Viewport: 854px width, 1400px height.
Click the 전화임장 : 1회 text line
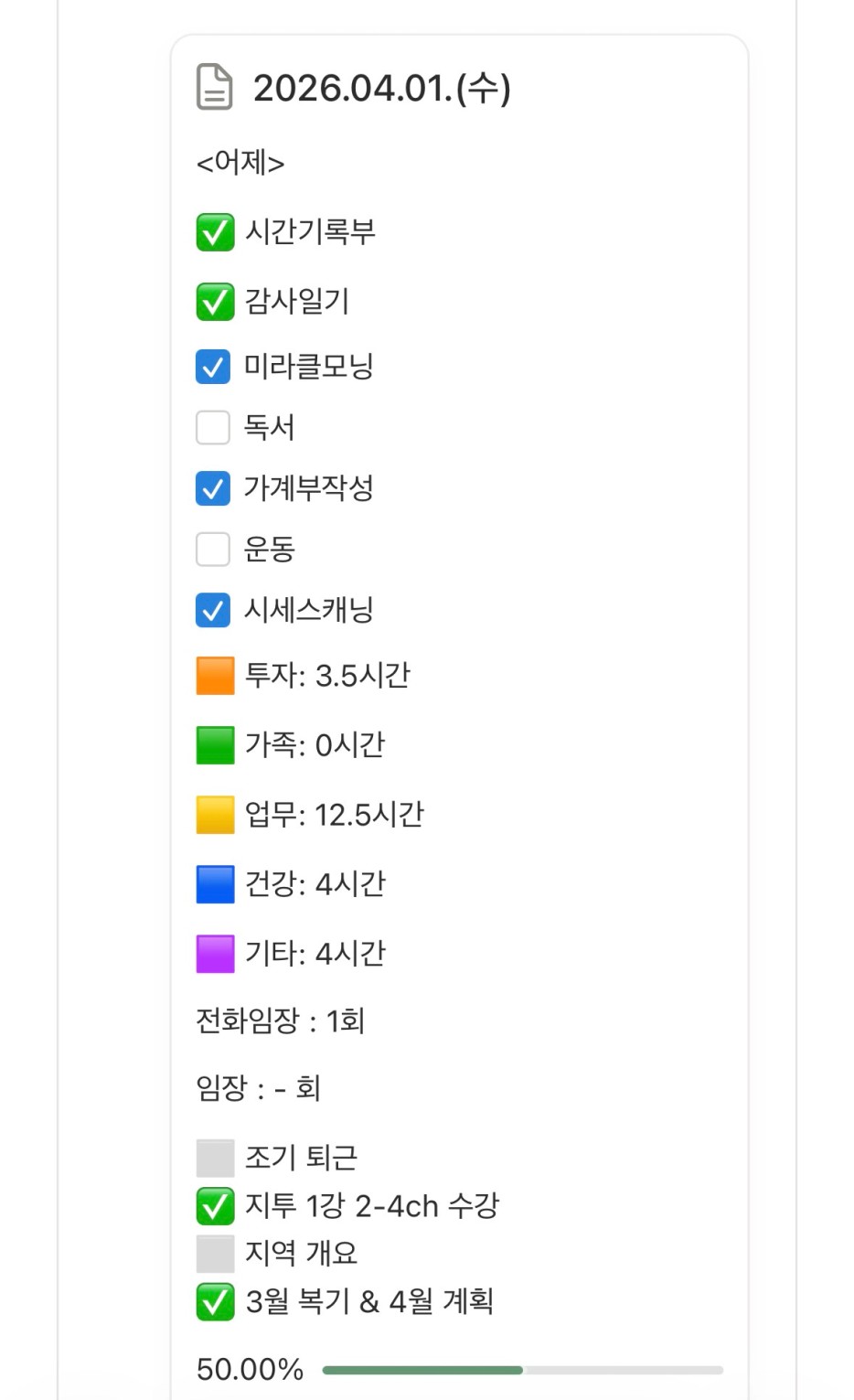[280, 1021]
